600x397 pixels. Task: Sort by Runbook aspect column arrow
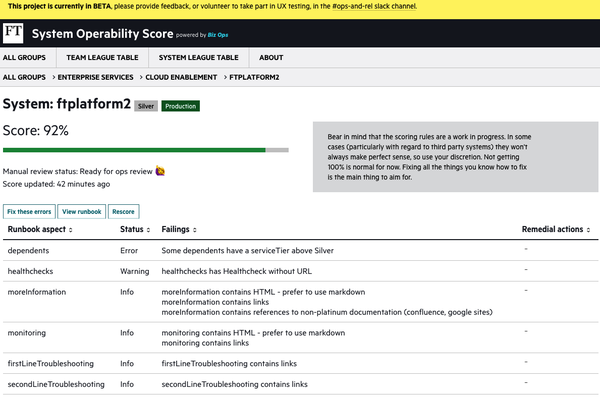click(70, 230)
